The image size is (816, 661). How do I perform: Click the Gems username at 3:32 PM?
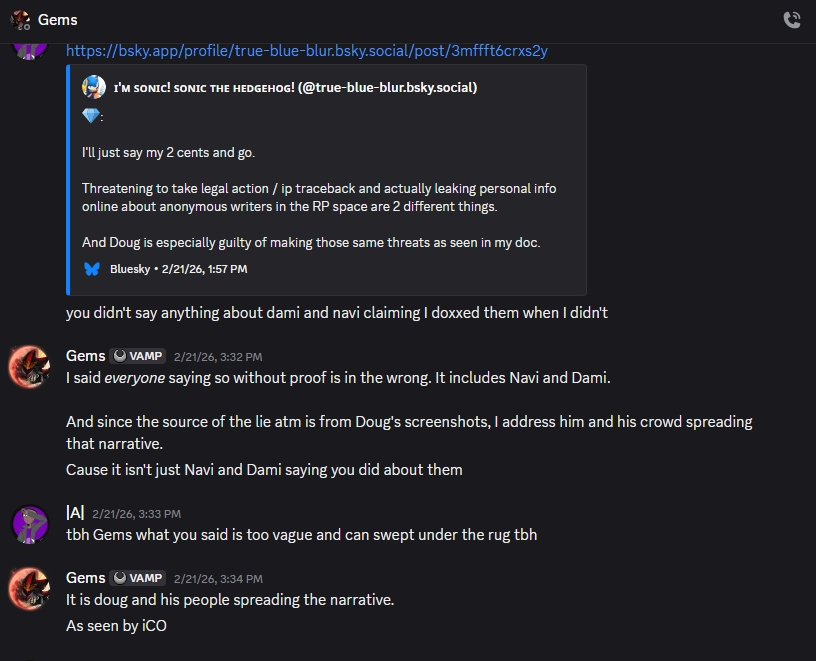[x=85, y=355]
